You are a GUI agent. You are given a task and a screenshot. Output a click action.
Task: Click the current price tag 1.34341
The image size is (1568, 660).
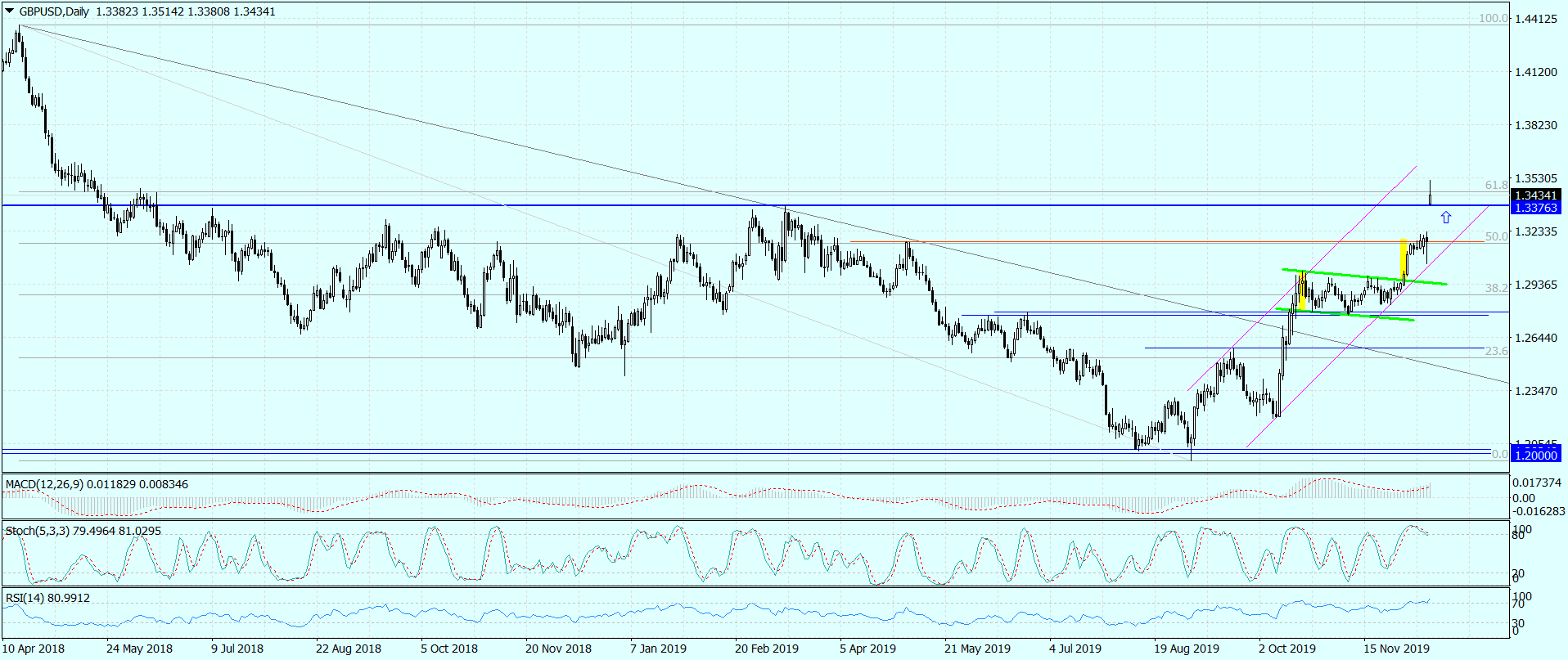point(1535,195)
